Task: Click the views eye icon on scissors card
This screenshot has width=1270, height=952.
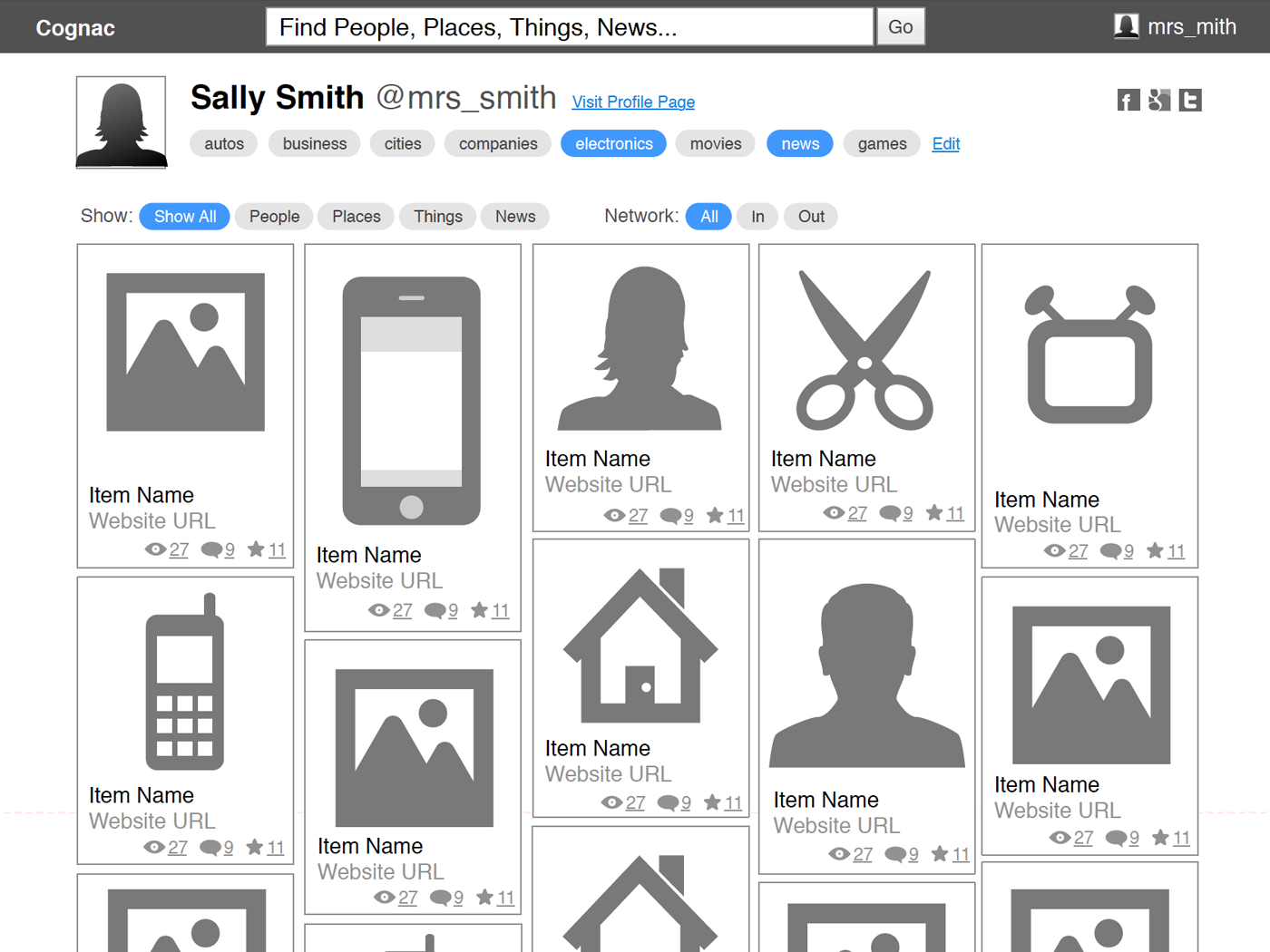Action: pos(834,513)
